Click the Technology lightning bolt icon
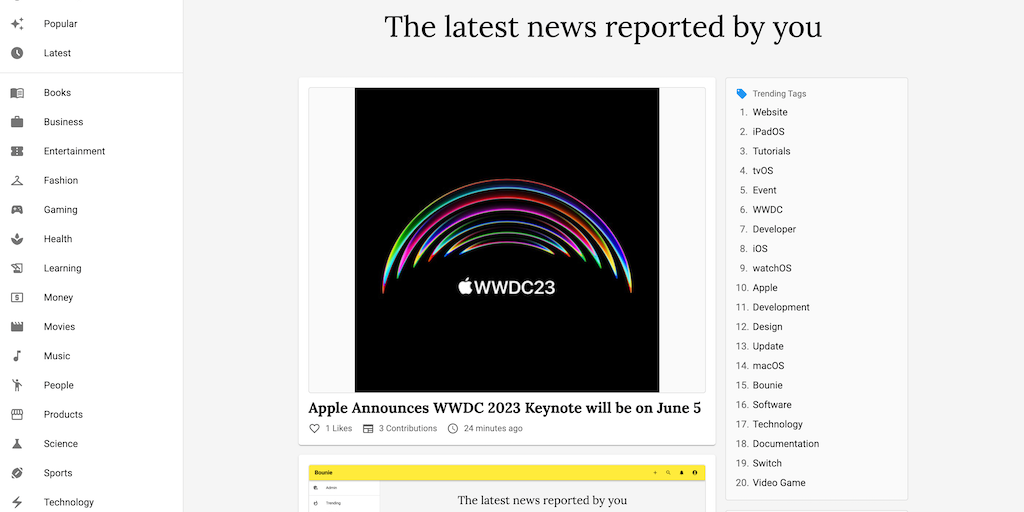 coord(17,502)
